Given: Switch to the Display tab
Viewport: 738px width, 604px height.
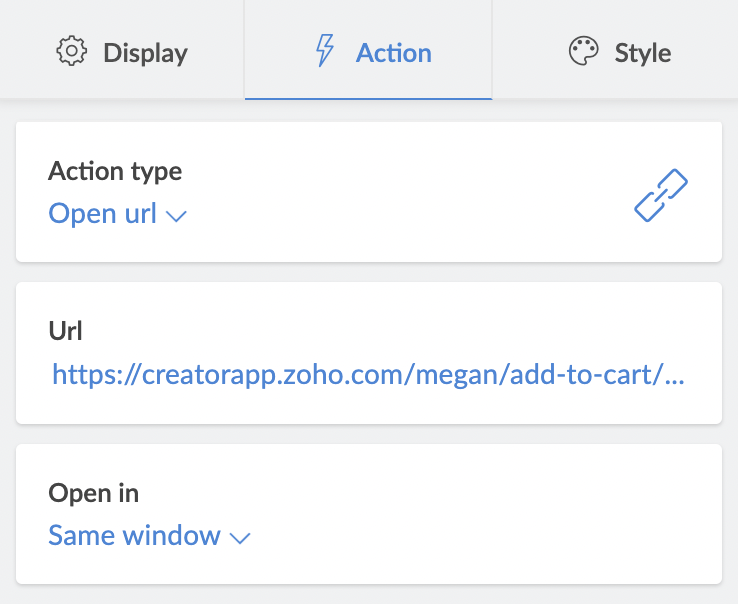Looking at the screenshot, I should [122, 49].
